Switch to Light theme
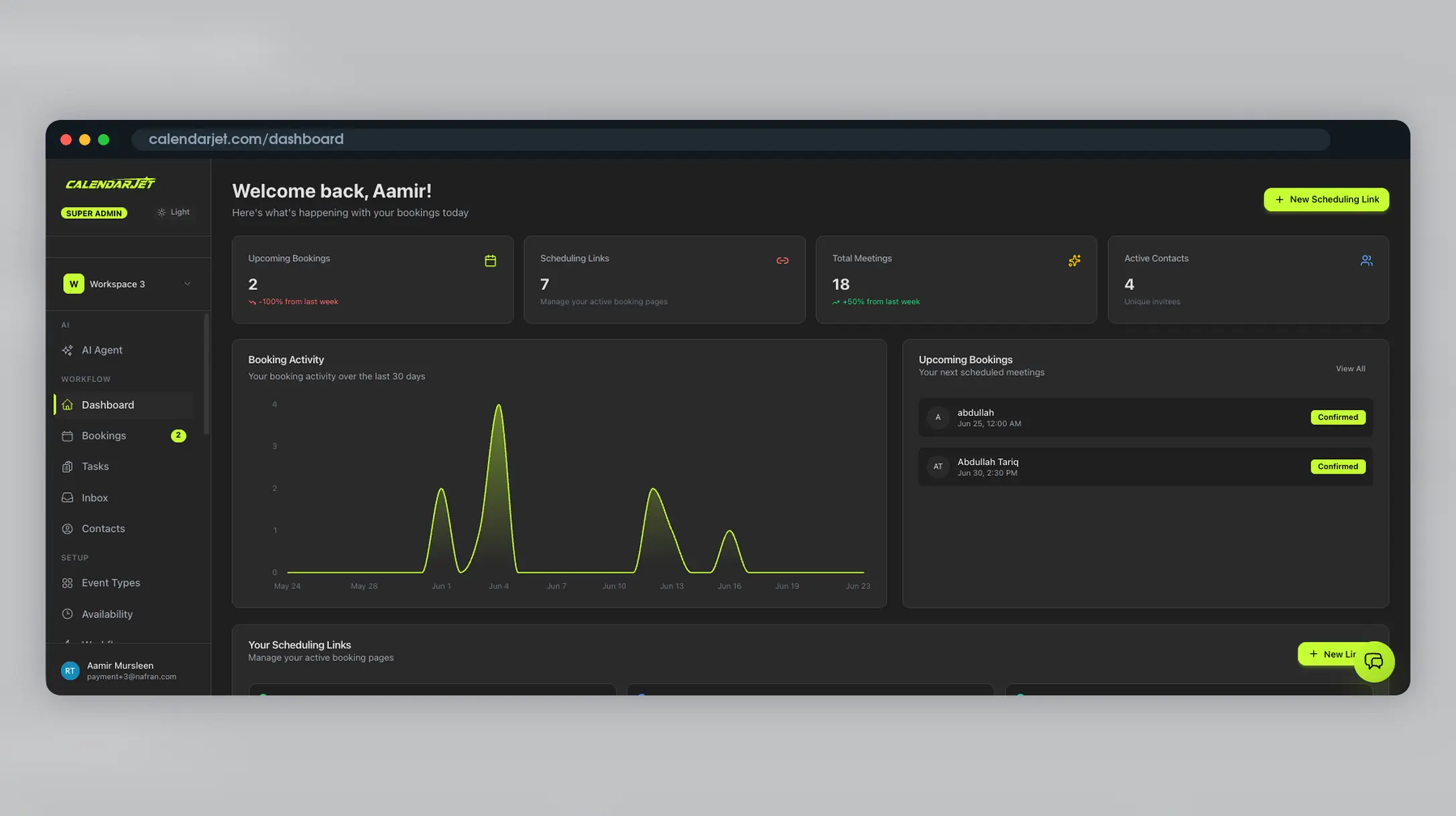1456x816 pixels. click(x=174, y=212)
